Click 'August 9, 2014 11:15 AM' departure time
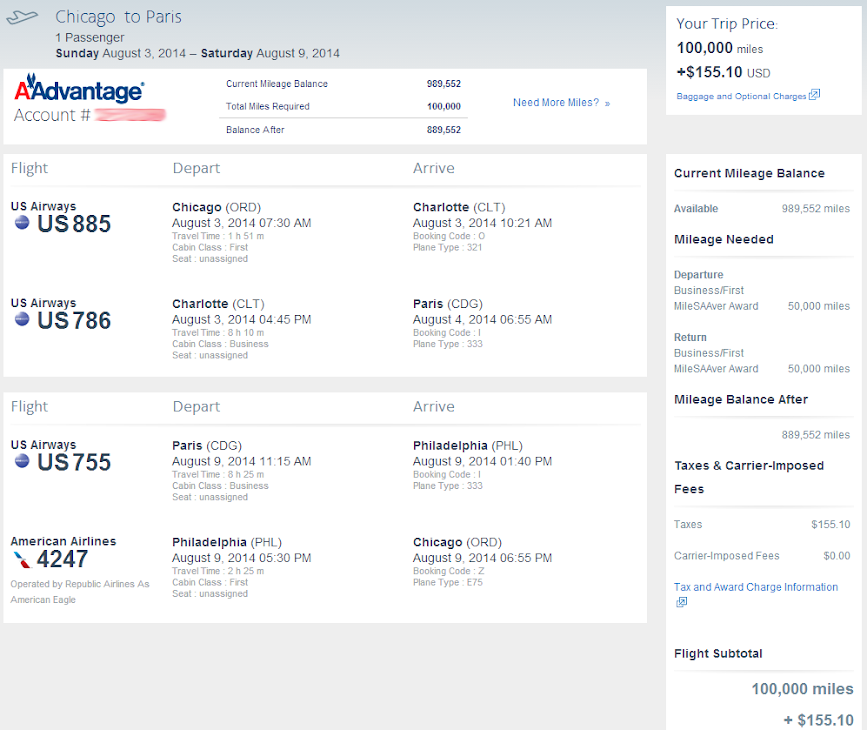The height and width of the screenshot is (730, 867). pos(241,461)
